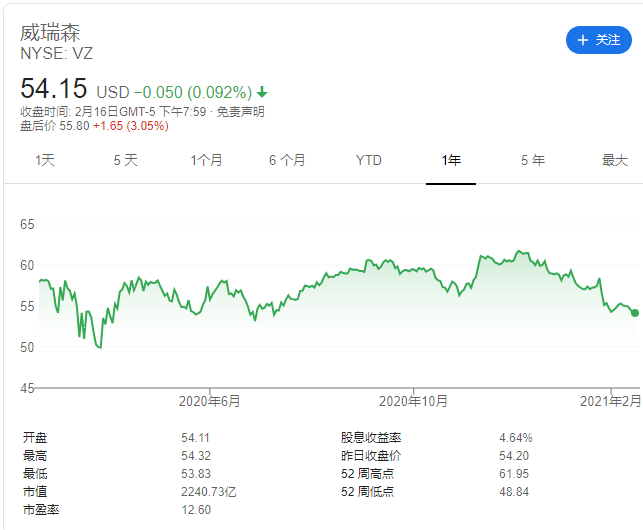The image size is (643, 530).
Task: Show the 最大 range chart
Action: click(615, 160)
